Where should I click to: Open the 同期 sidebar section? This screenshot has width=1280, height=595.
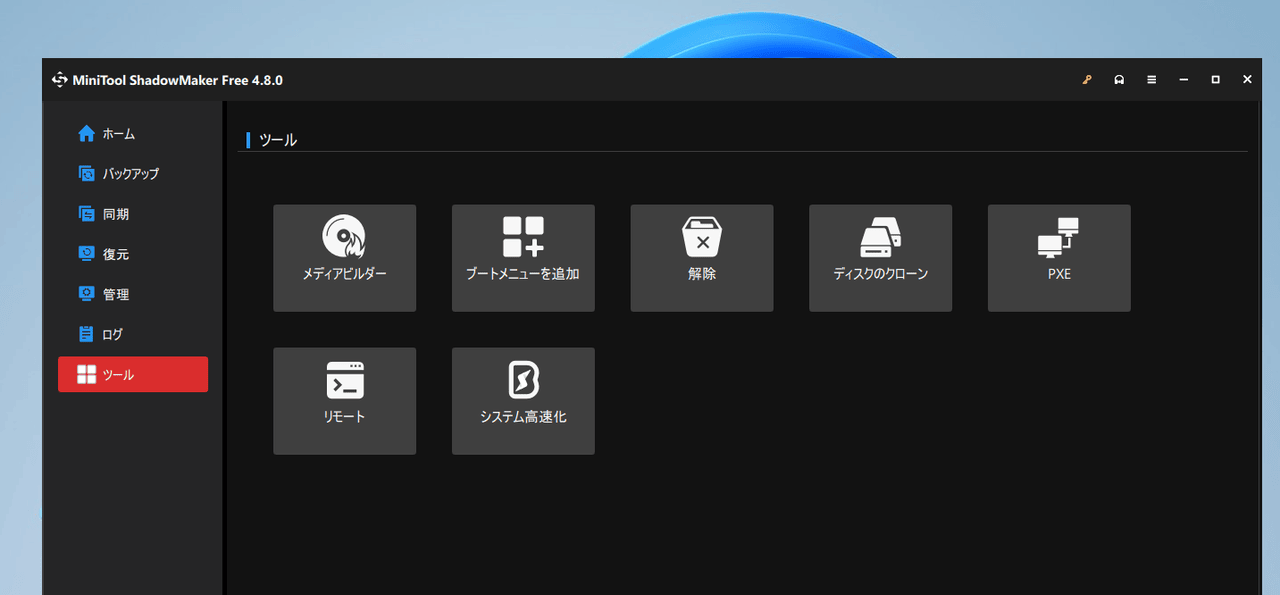(x=115, y=214)
